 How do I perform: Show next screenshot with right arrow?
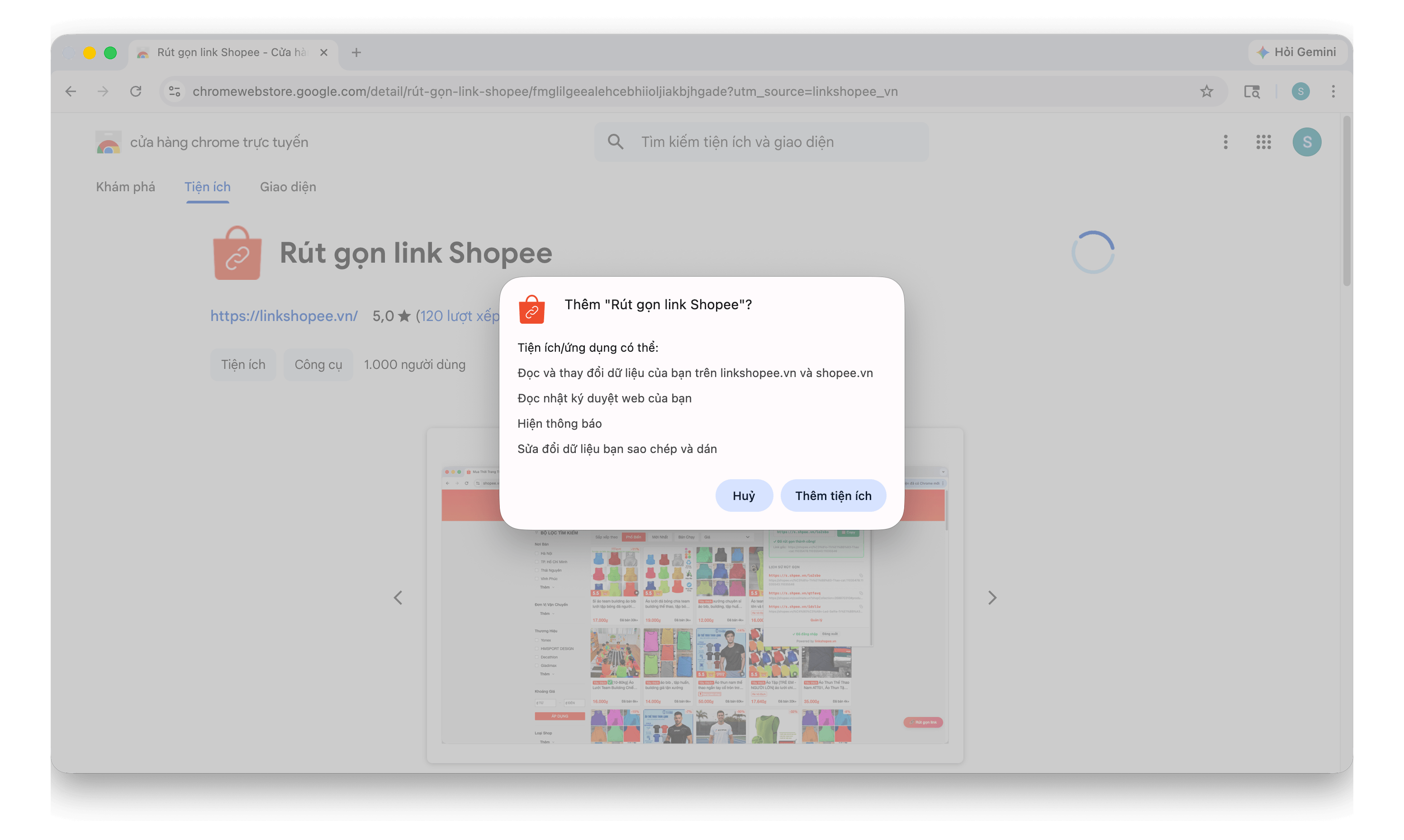pyautogui.click(x=992, y=598)
